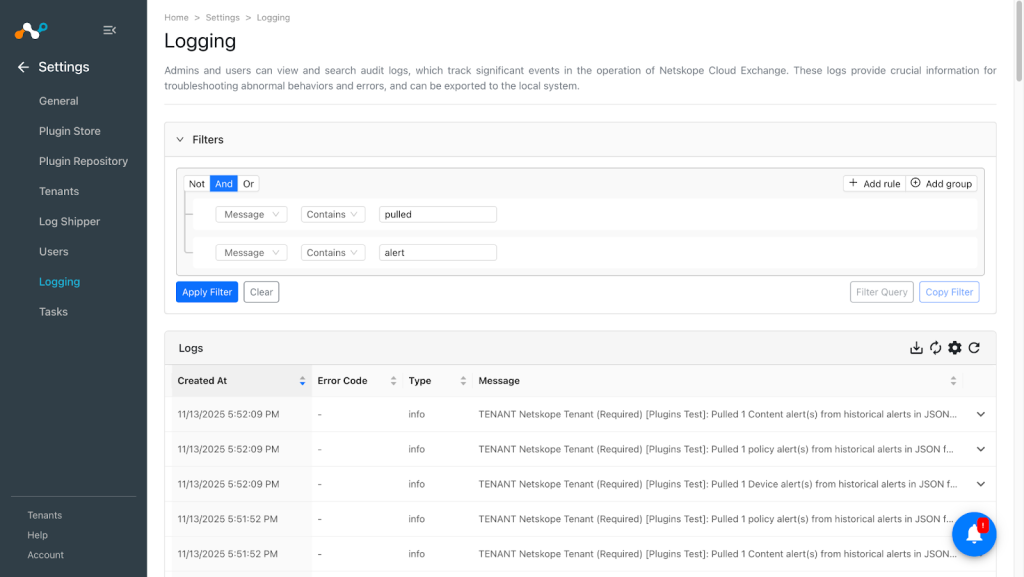This screenshot has width=1024, height=577.
Task: Reload logs with the refresh icon
Action: pyautogui.click(x=974, y=348)
